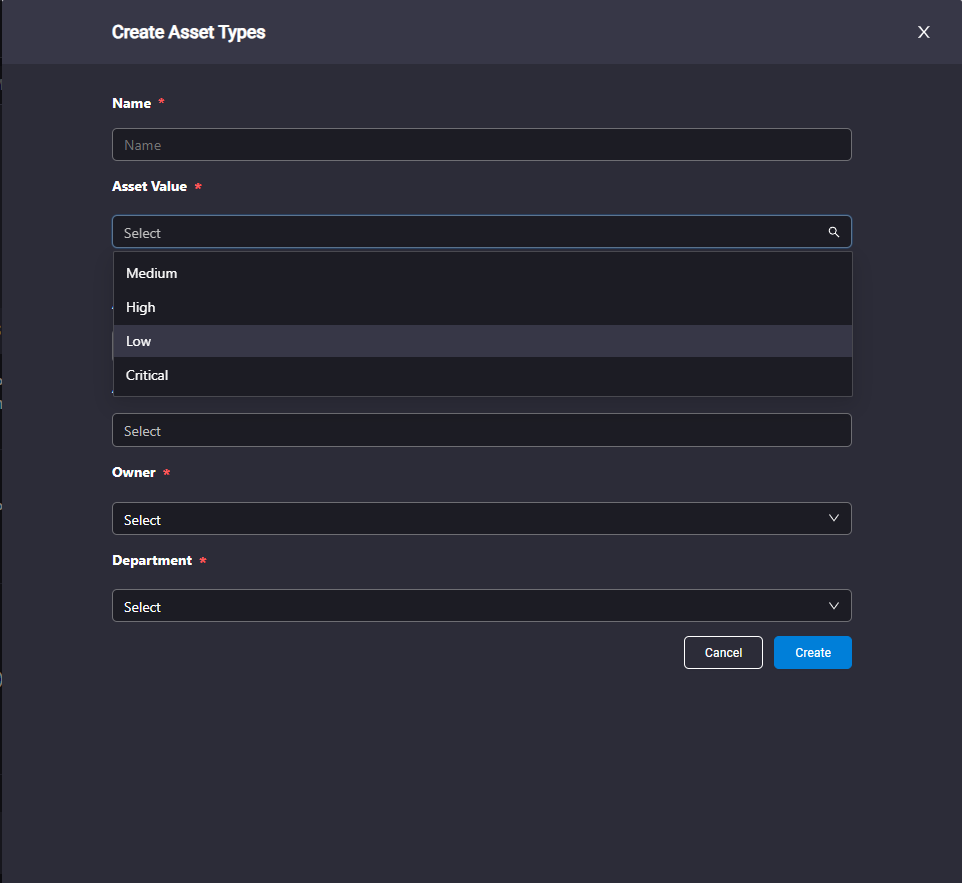Choose Medium from the Asset Value list
The width and height of the screenshot is (962, 883).
[483, 273]
